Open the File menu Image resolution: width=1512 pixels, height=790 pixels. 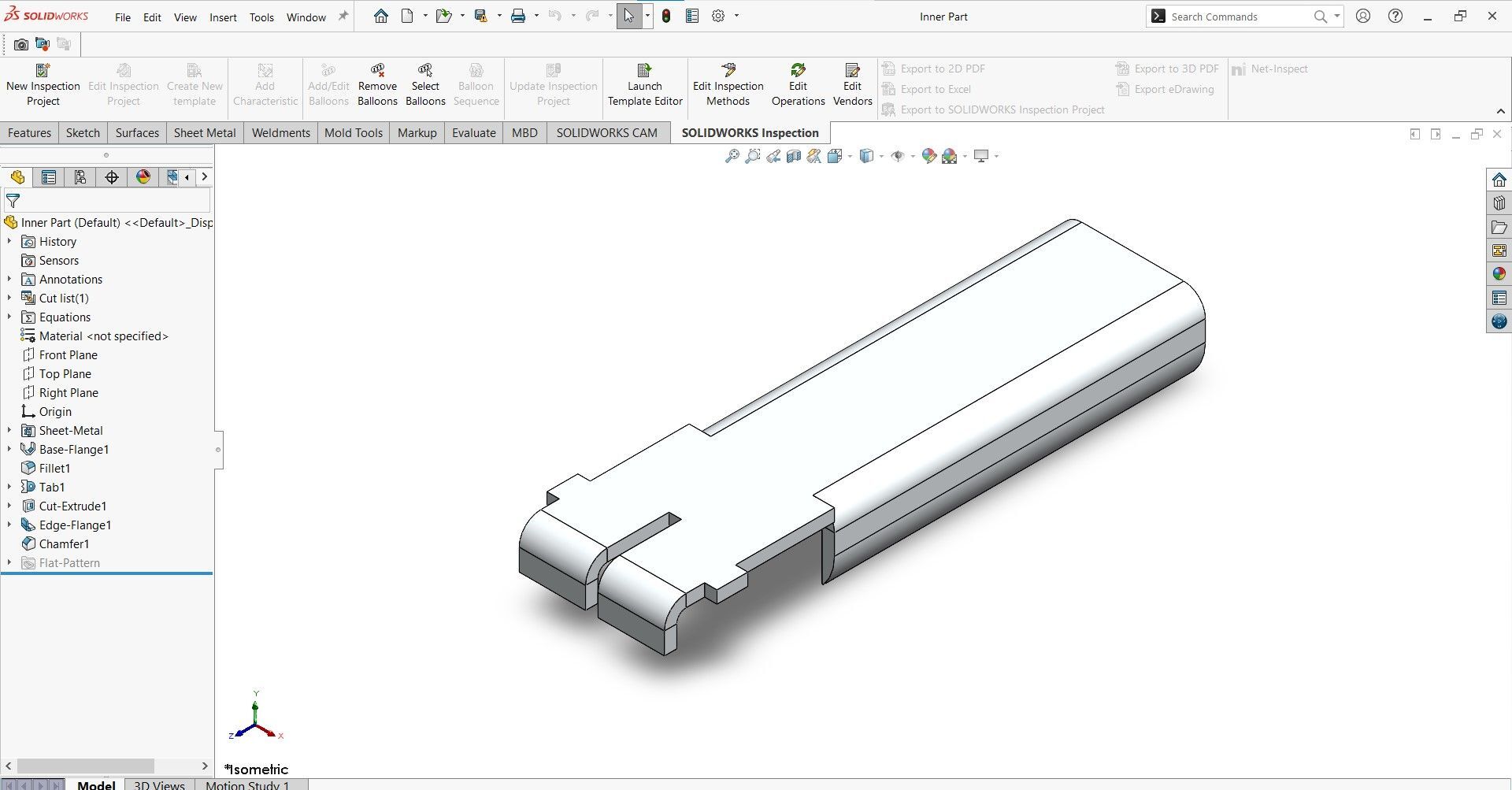123,17
